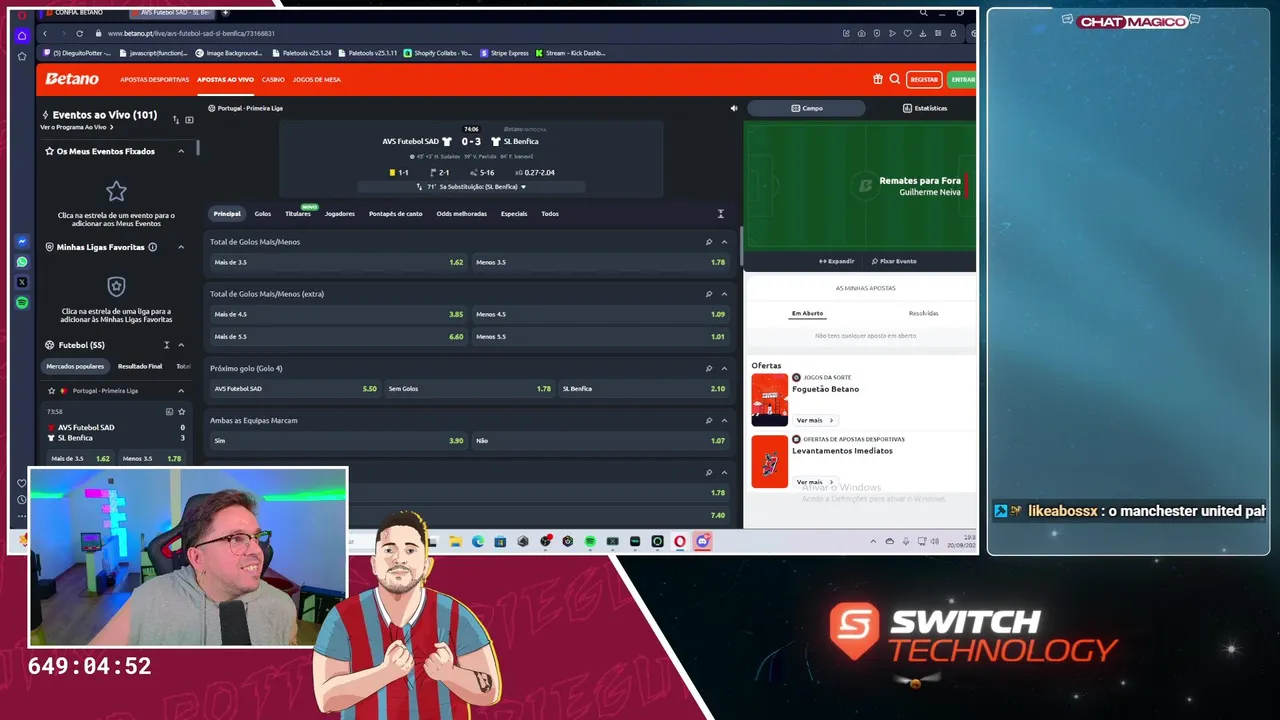Click Fixar Evento below the pitch
This screenshot has height=720, width=1280.
(x=894, y=261)
